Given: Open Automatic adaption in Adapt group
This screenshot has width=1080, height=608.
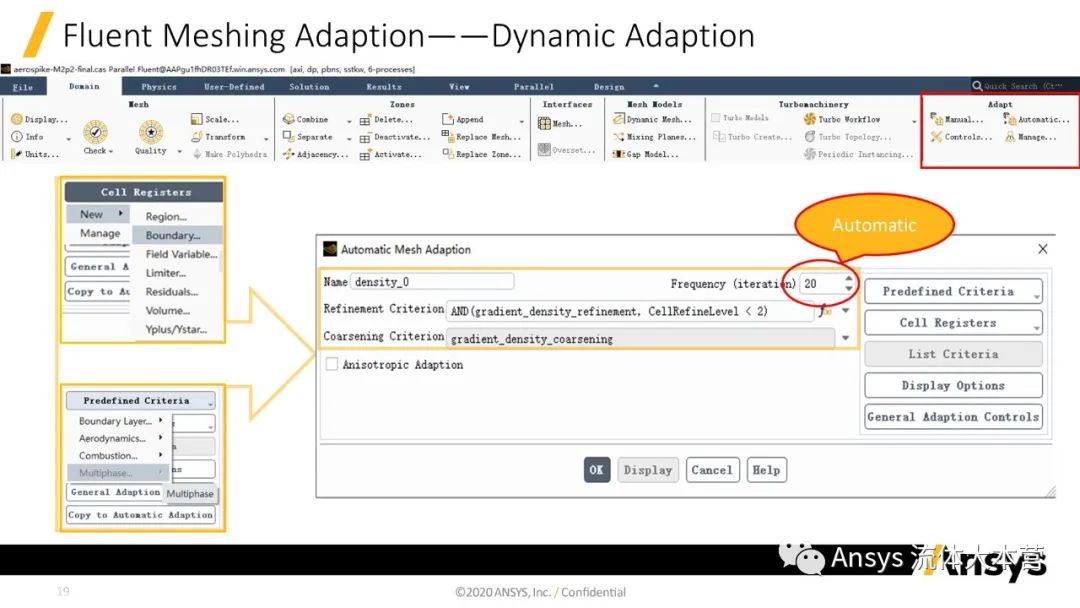Looking at the screenshot, I should point(1037,119).
